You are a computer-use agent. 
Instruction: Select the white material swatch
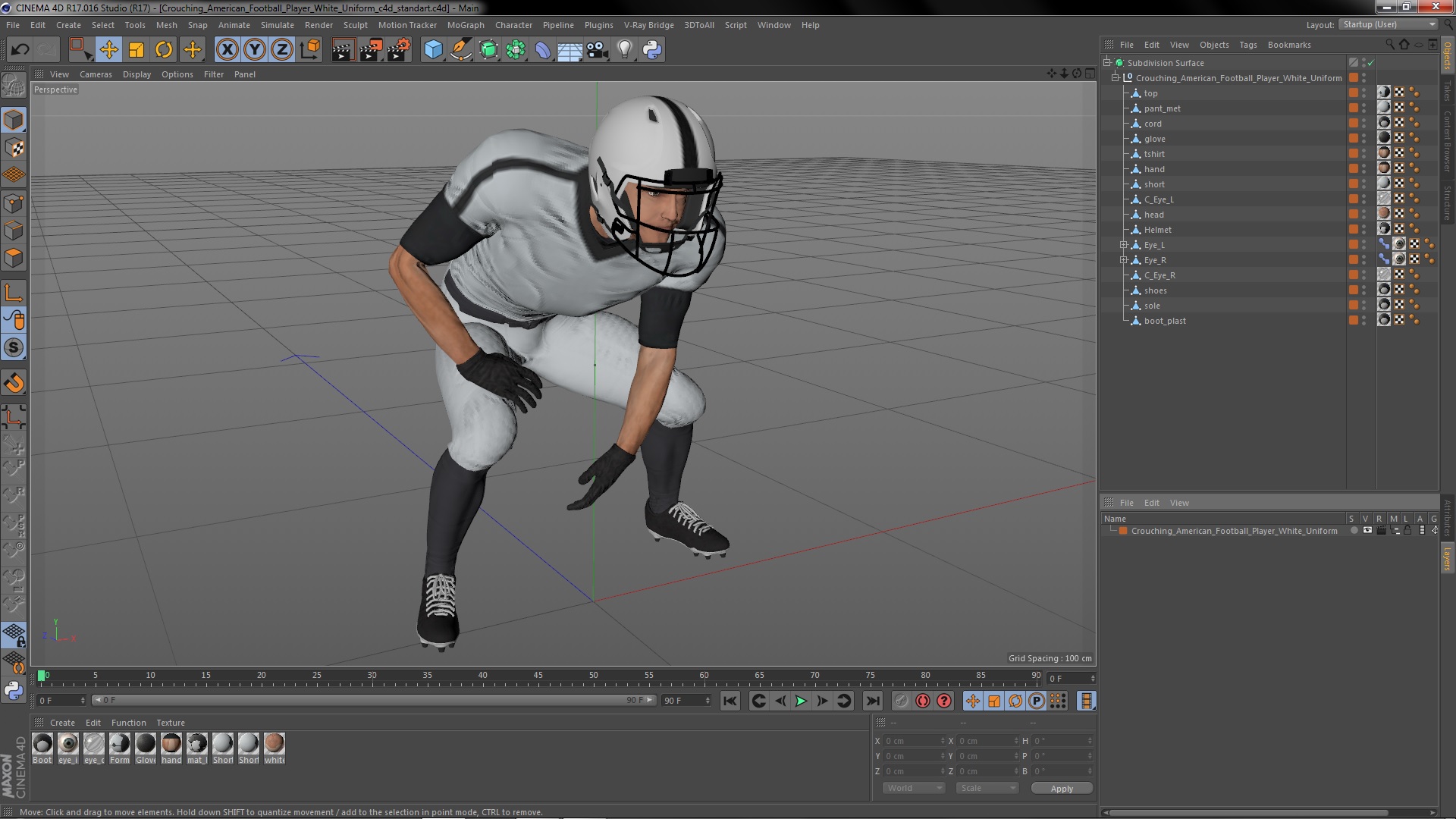click(275, 748)
